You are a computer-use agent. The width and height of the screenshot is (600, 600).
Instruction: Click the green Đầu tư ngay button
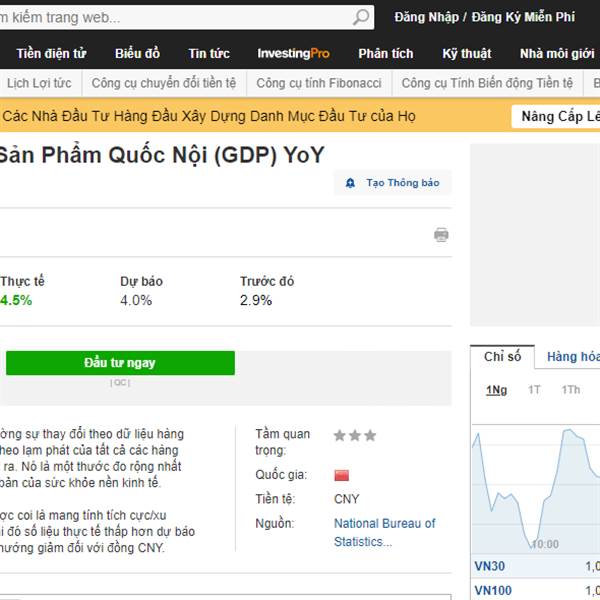click(x=120, y=363)
